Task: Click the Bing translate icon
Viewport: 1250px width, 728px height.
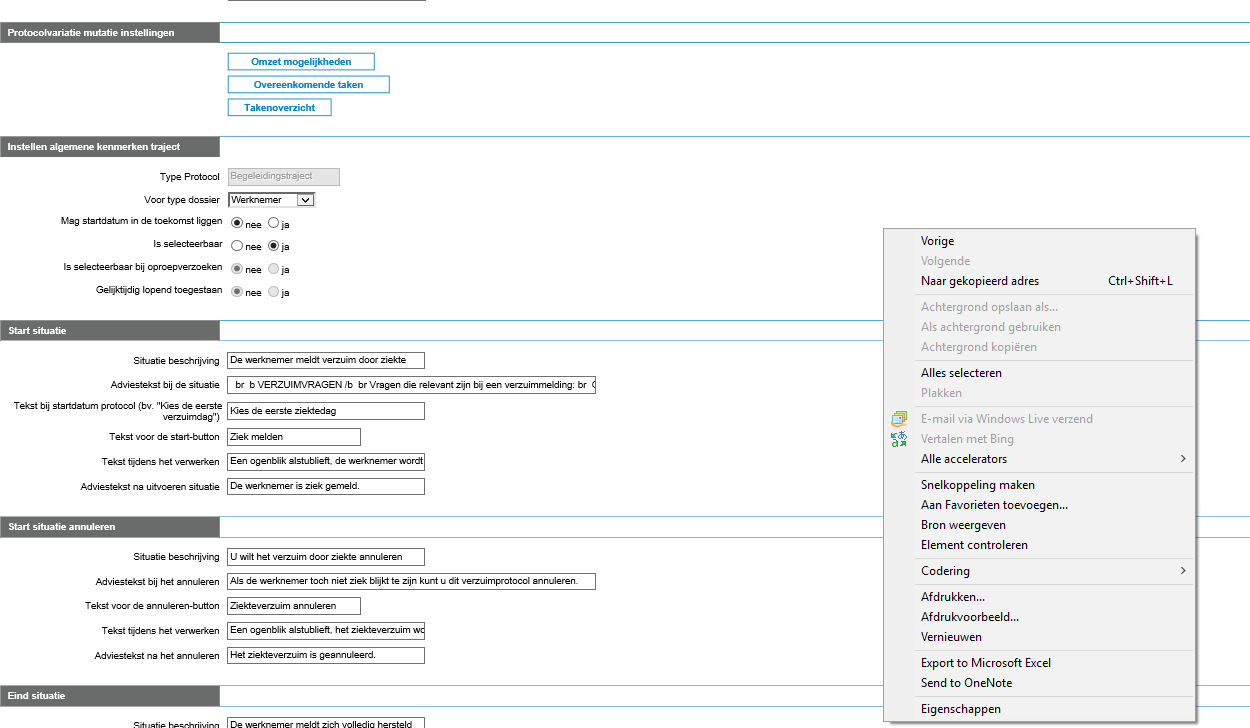Action: coord(898,439)
